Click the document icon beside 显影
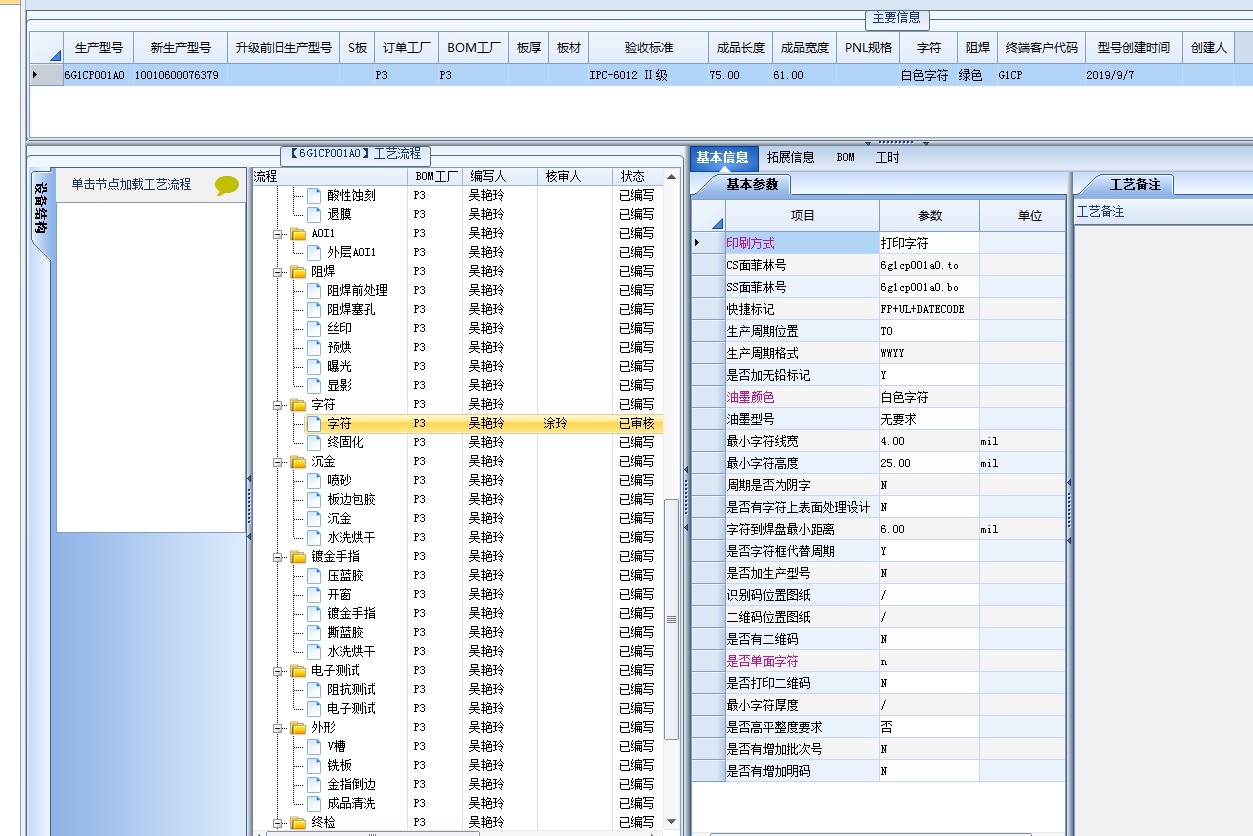Viewport: 1253px width, 836px height. point(314,385)
